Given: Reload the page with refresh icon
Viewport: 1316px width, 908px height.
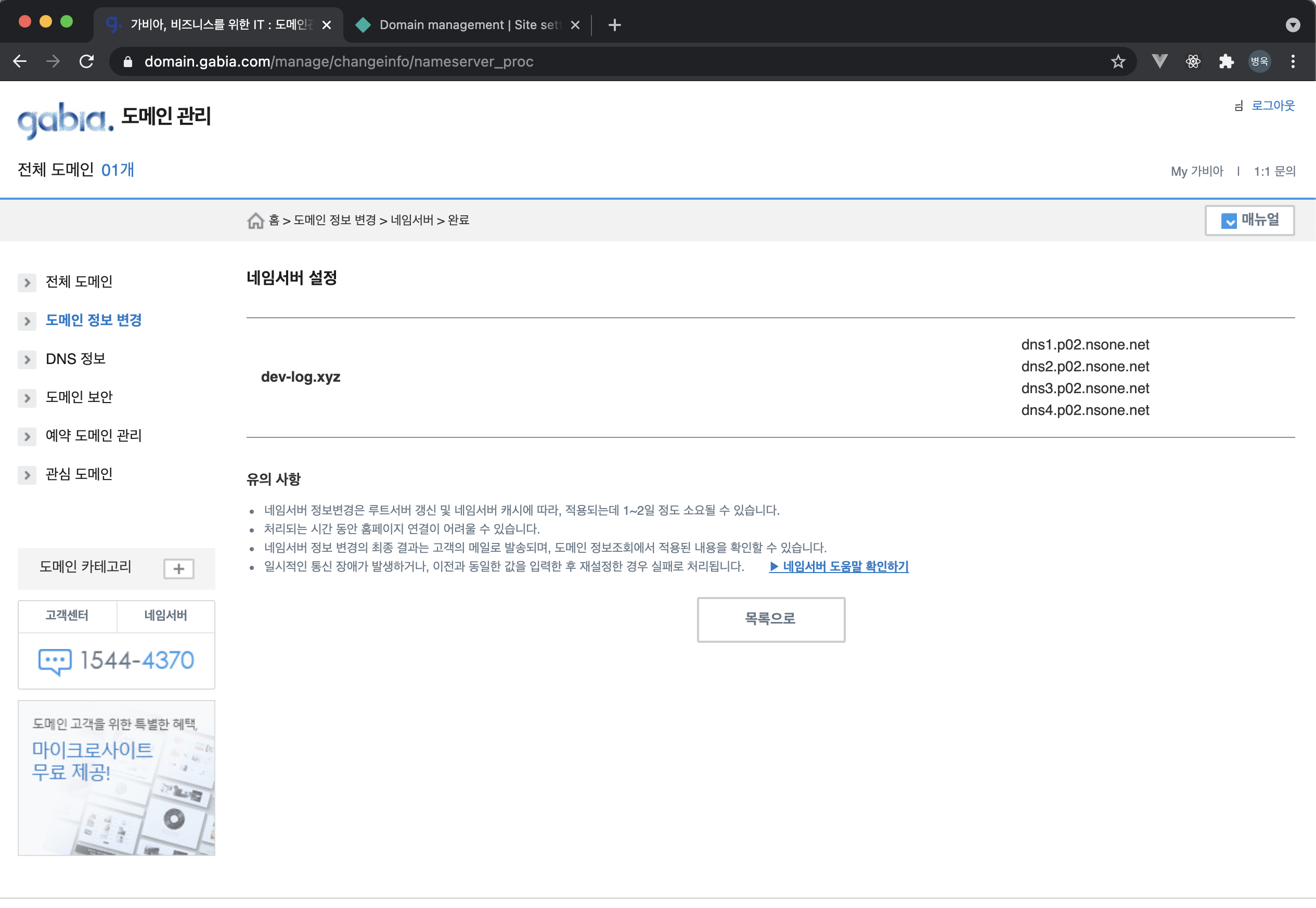Looking at the screenshot, I should (x=86, y=61).
